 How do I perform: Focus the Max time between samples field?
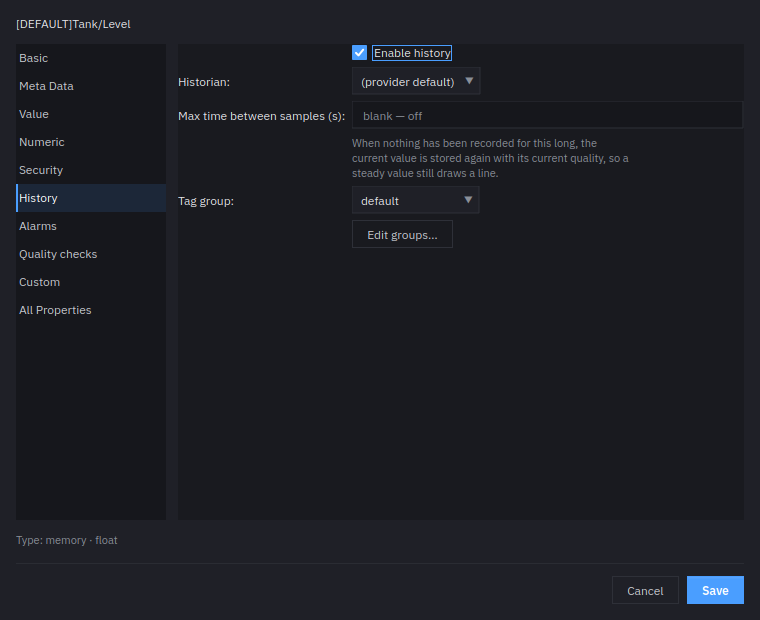pyautogui.click(x=547, y=115)
